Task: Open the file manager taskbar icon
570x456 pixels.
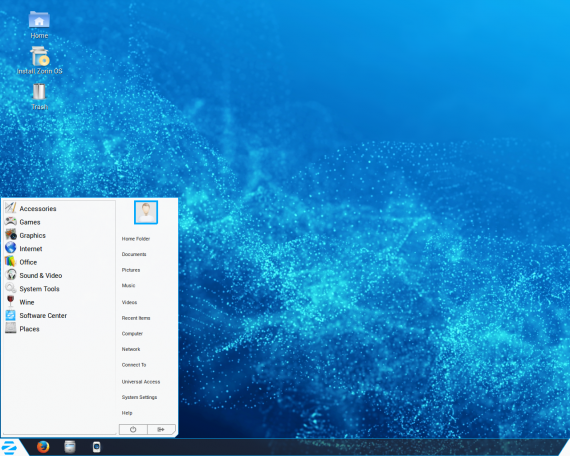Action: [x=70, y=447]
